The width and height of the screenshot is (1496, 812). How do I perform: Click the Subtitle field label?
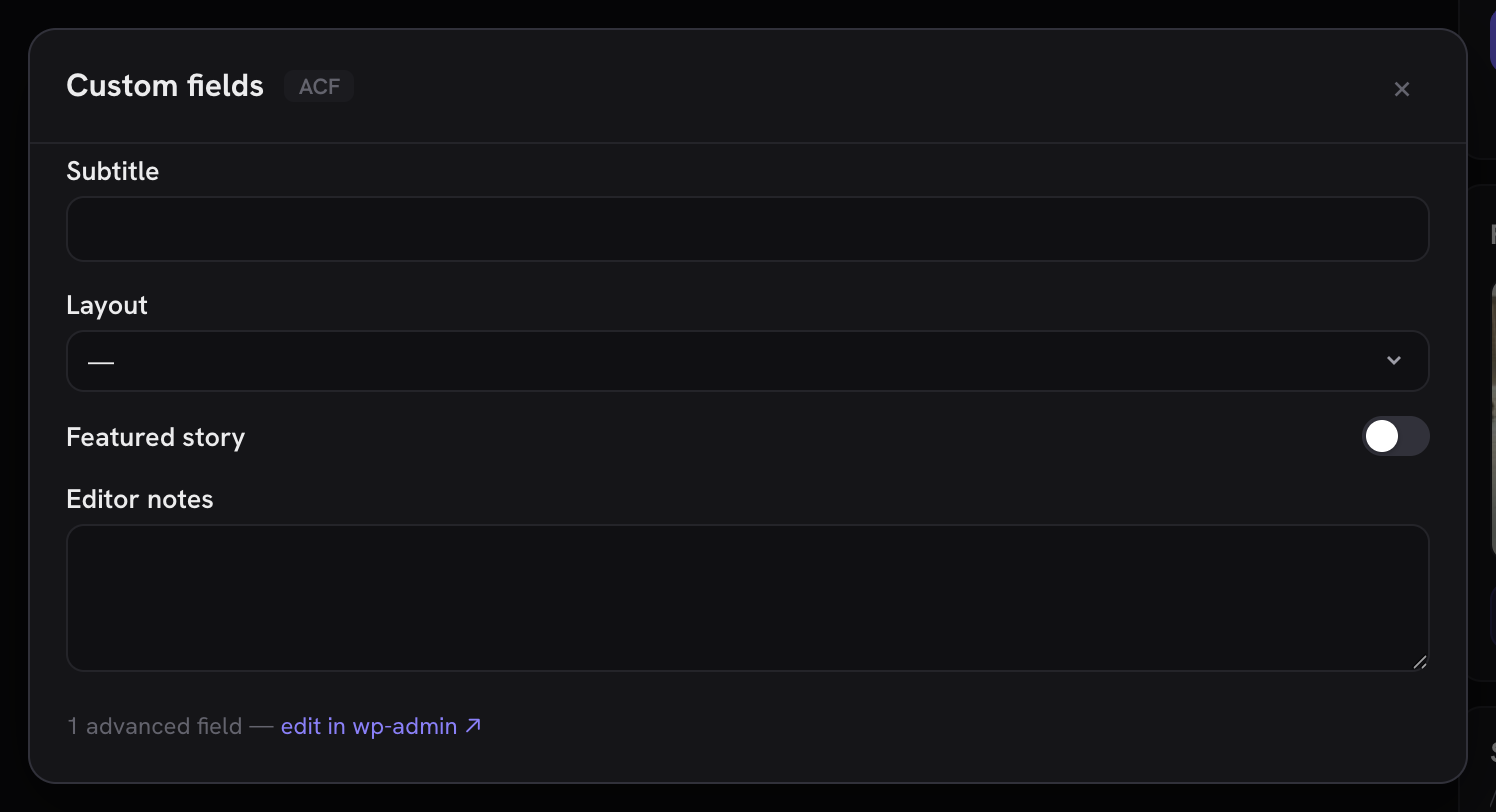112,171
